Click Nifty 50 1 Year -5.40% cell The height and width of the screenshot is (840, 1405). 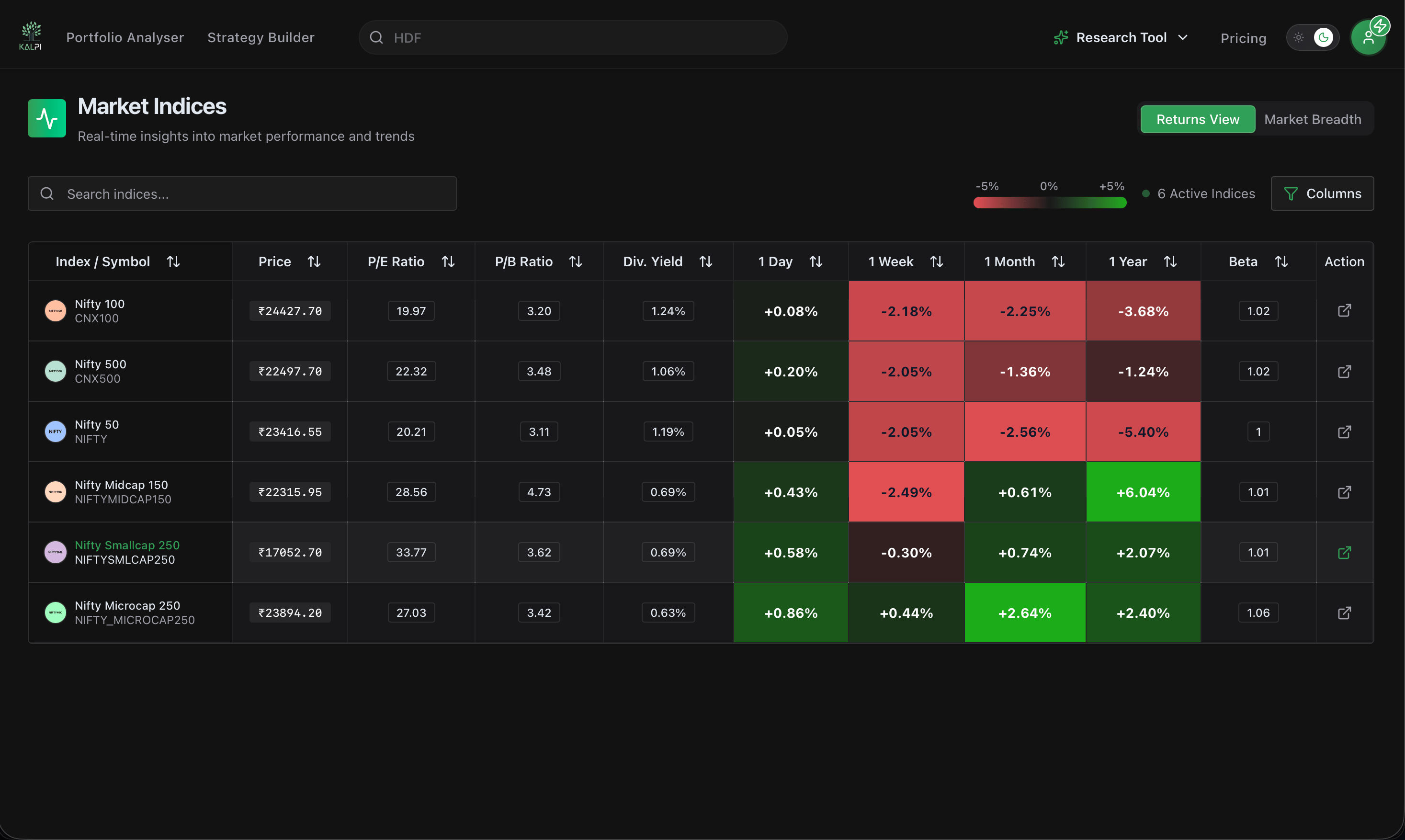pos(1143,432)
